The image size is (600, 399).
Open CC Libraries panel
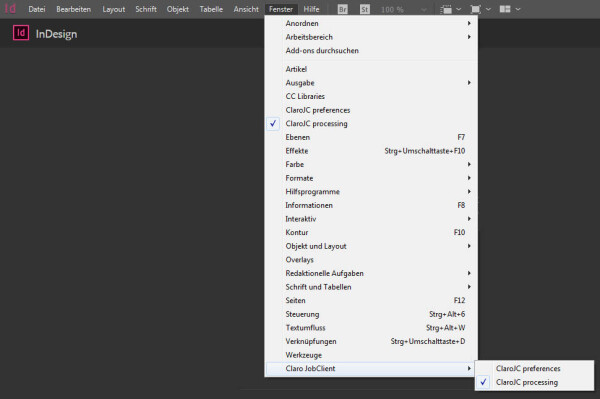click(x=371, y=96)
